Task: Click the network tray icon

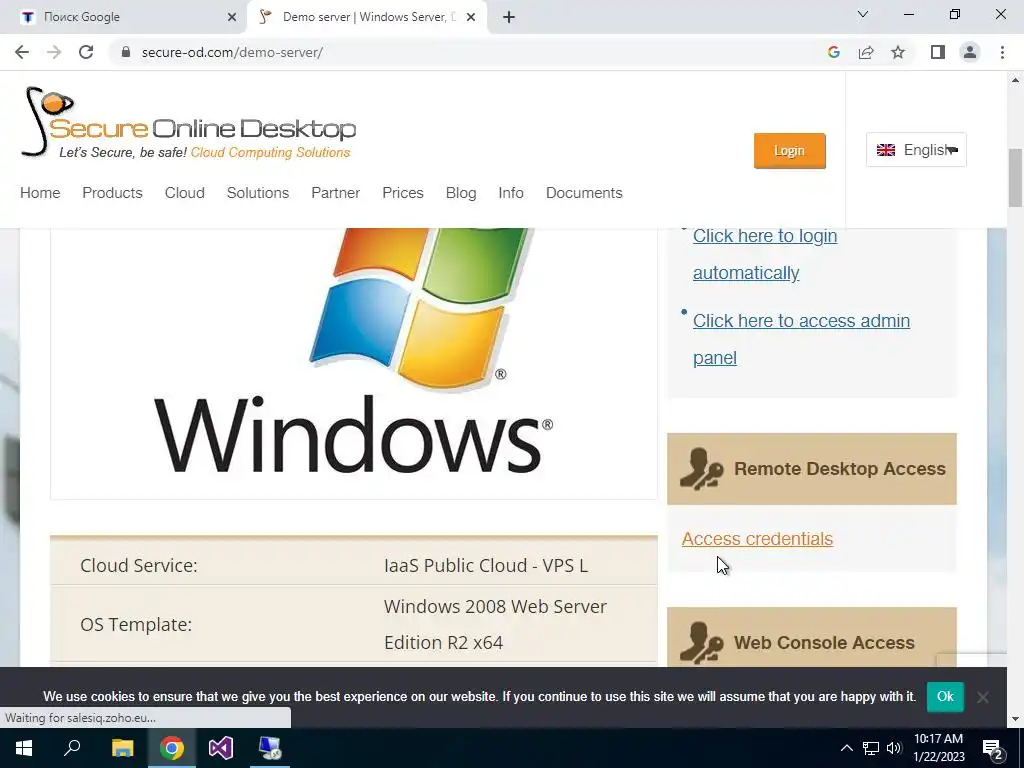Action: tap(871, 748)
